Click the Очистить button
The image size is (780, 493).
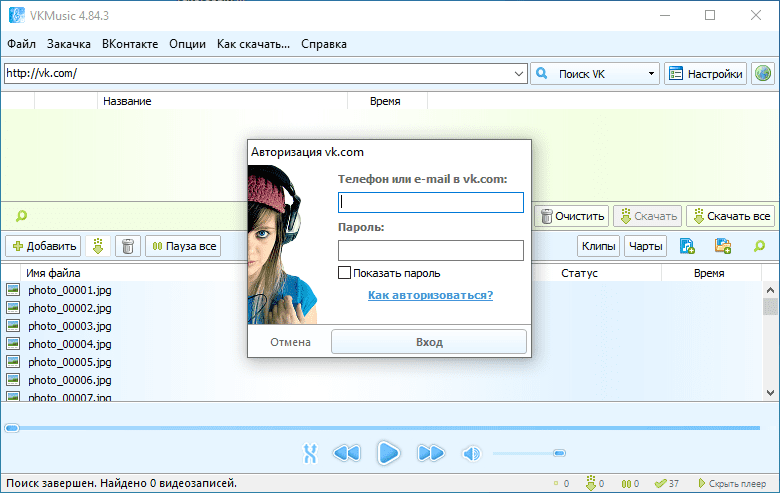click(x=572, y=216)
